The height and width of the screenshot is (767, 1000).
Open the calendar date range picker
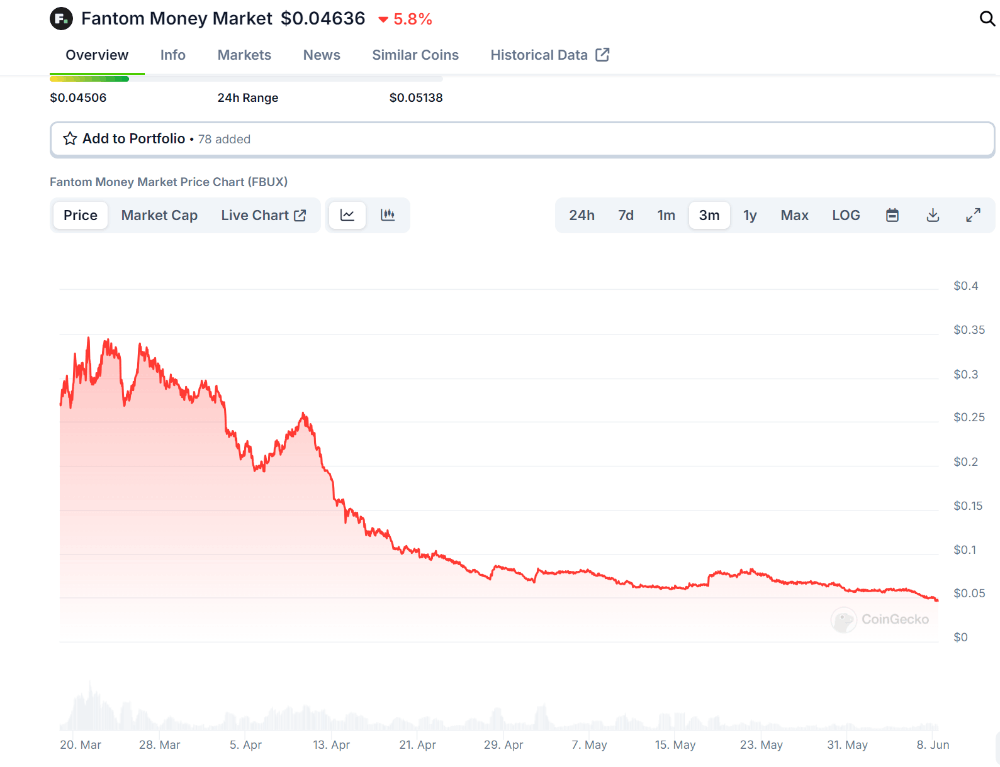pyautogui.click(x=892, y=215)
